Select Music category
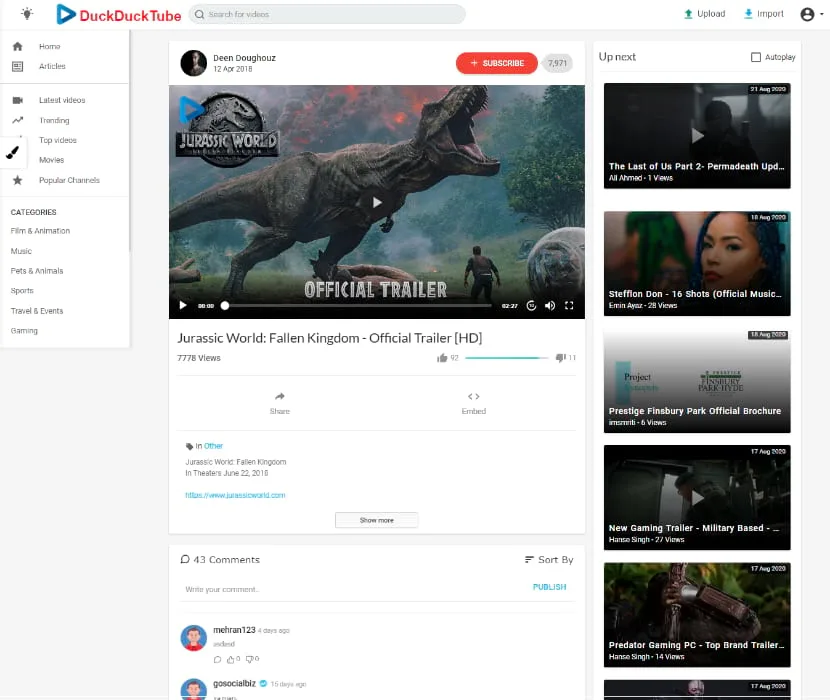The height and width of the screenshot is (700, 830). pos(21,251)
